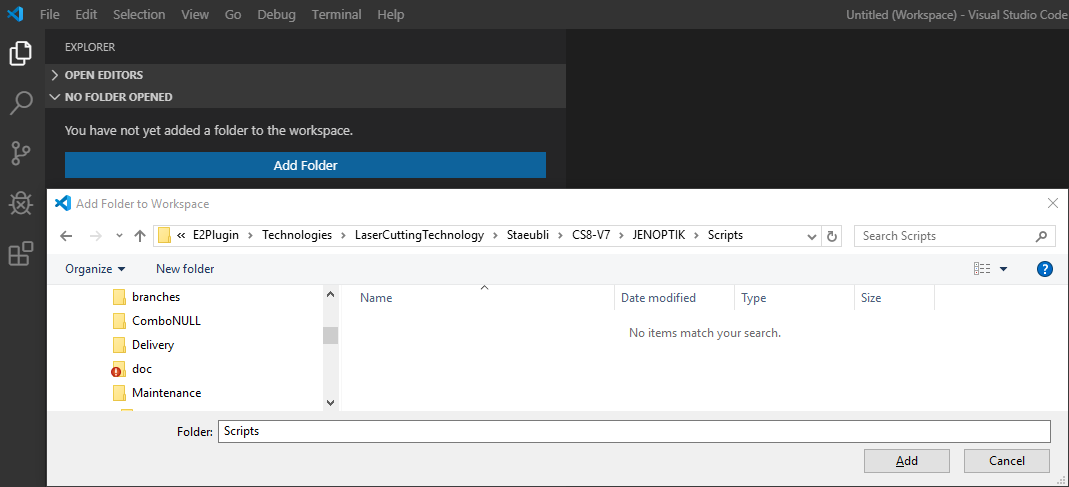Click the dialog Help question mark icon

pos(1044,269)
